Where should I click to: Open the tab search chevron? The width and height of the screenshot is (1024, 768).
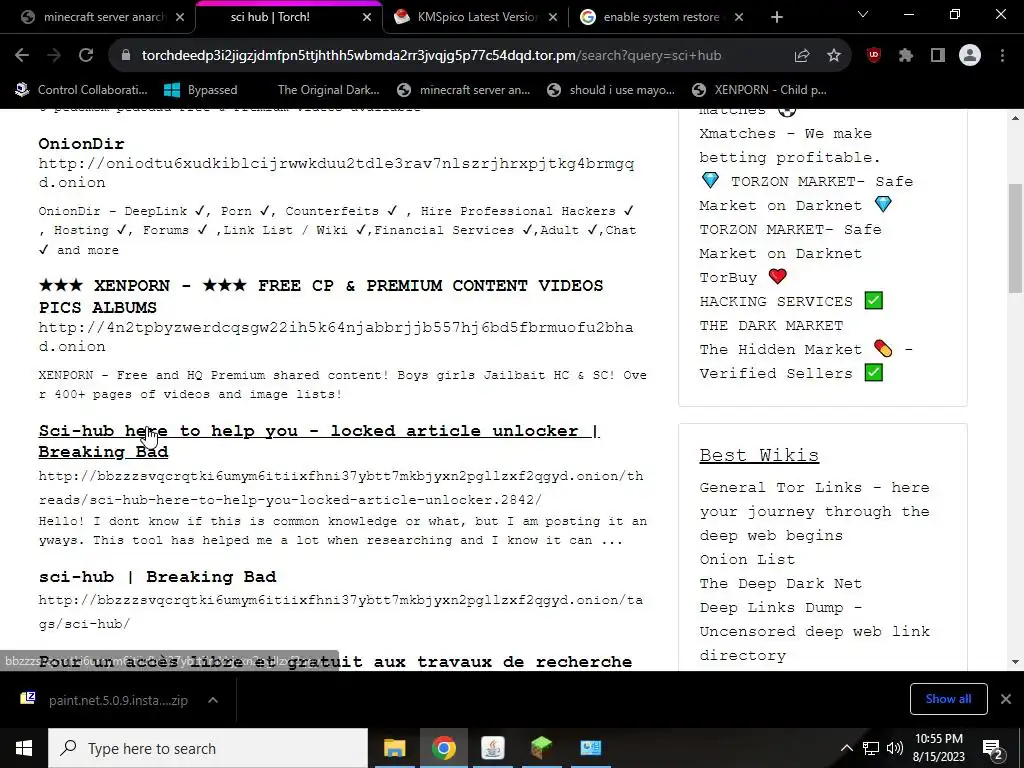[x=863, y=14]
